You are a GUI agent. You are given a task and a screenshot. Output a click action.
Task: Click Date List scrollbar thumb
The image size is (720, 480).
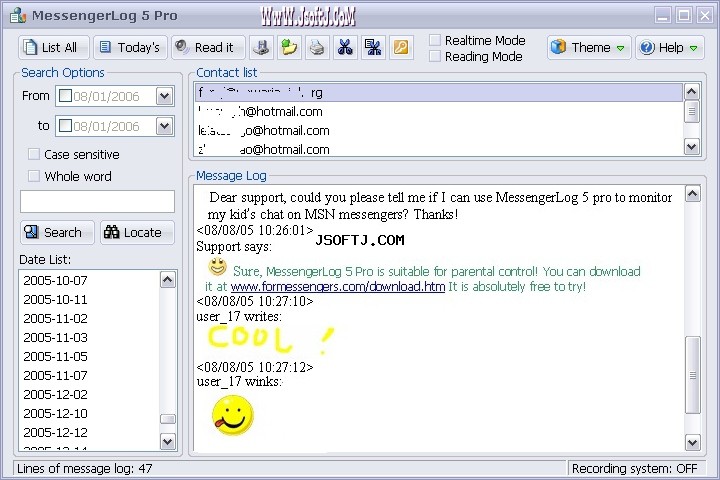click(x=168, y=419)
